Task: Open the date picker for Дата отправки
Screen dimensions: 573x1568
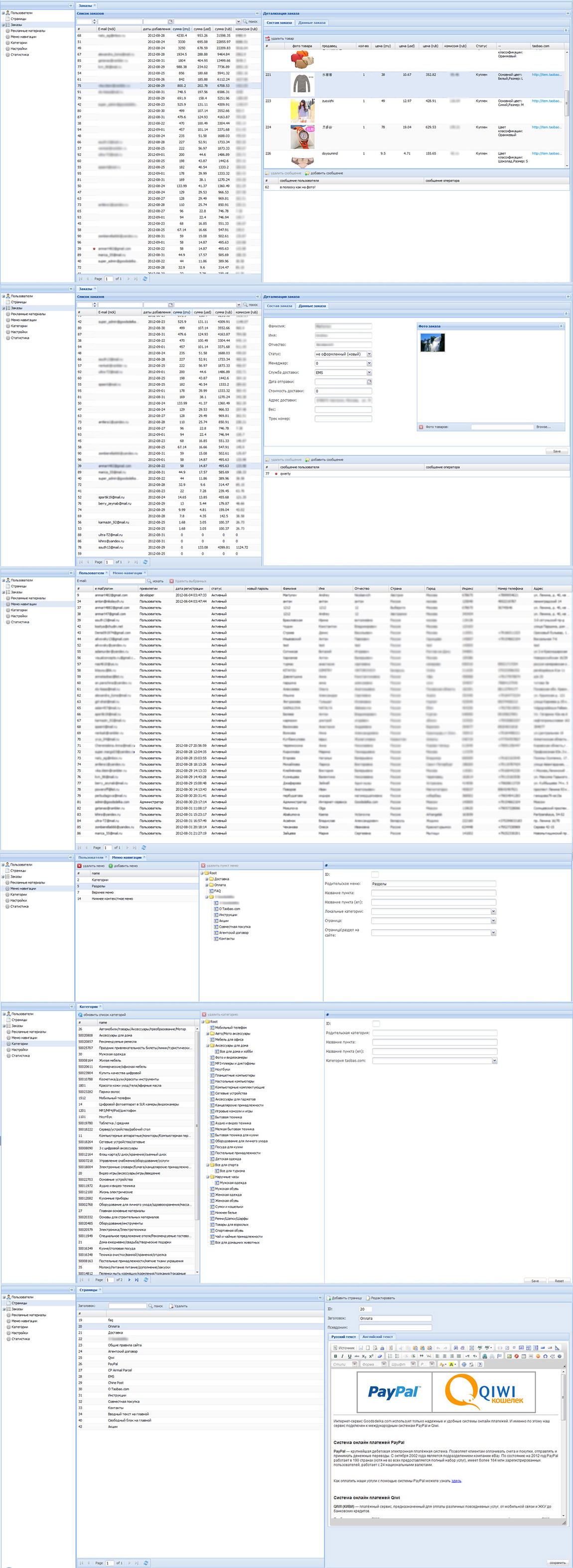Action: point(369,382)
